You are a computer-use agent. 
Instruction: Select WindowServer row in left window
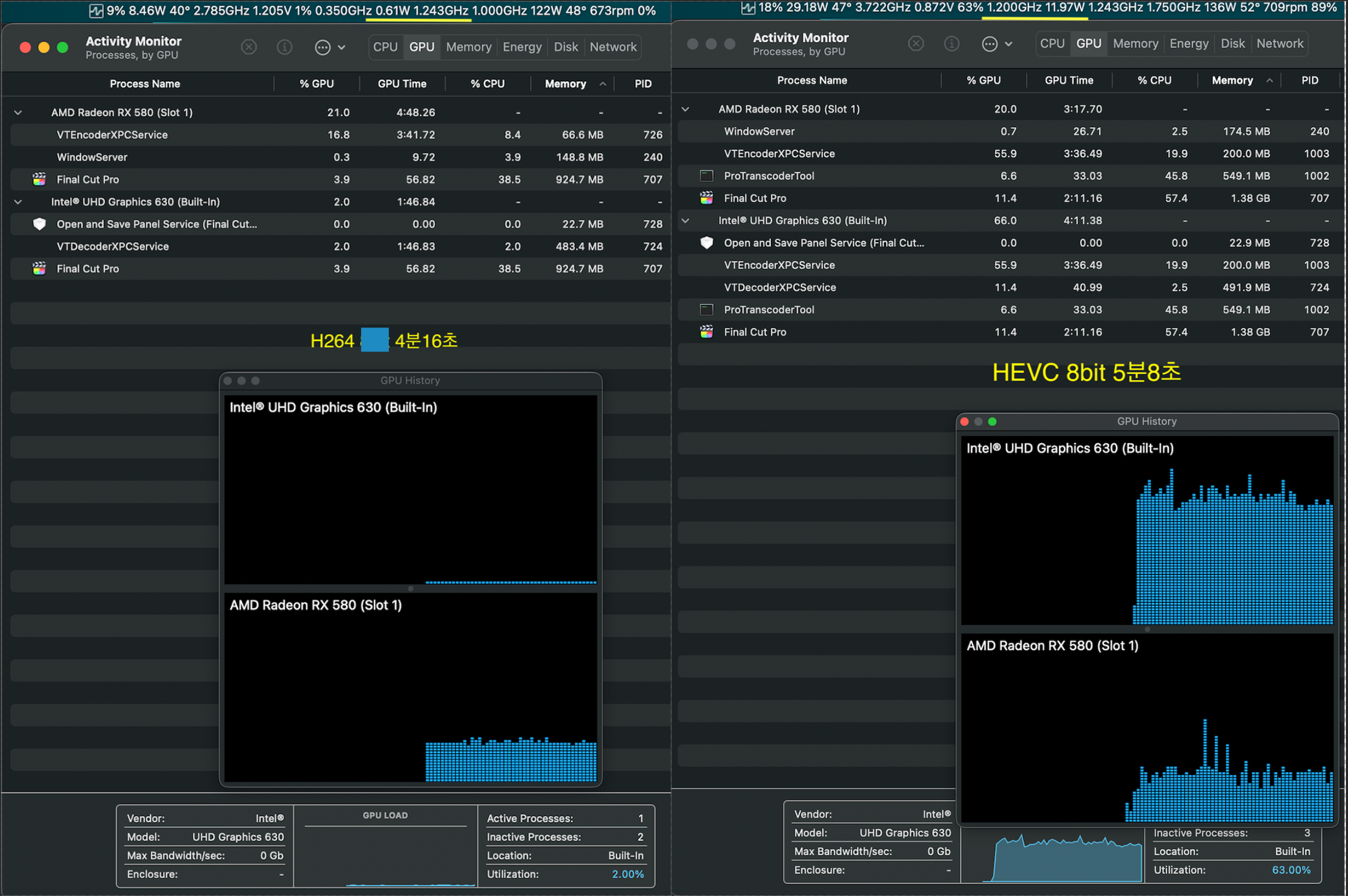pyautogui.click(x=340, y=157)
